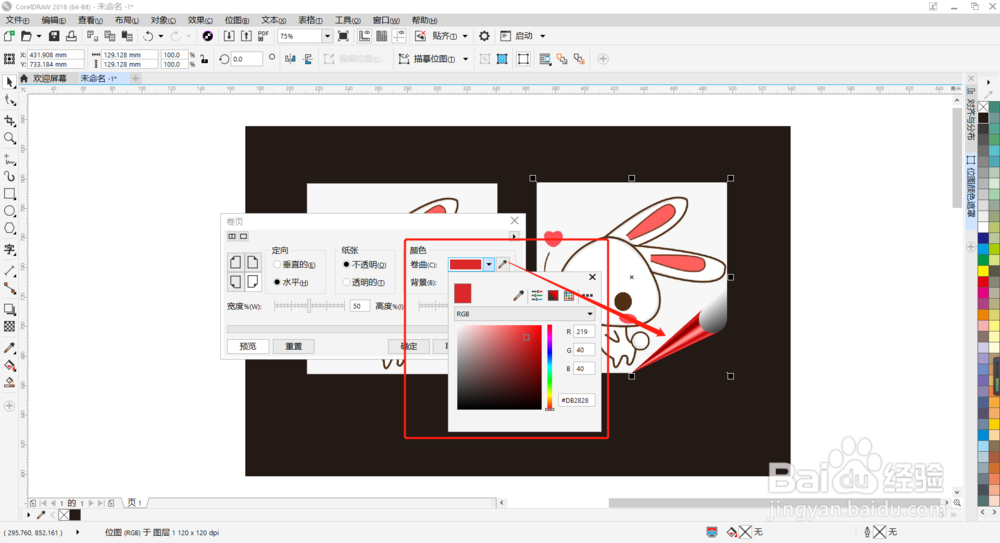Choose the Color Eyedropper tool in toolbox
The image size is (1000, 543).
click(x=10, y=348)
